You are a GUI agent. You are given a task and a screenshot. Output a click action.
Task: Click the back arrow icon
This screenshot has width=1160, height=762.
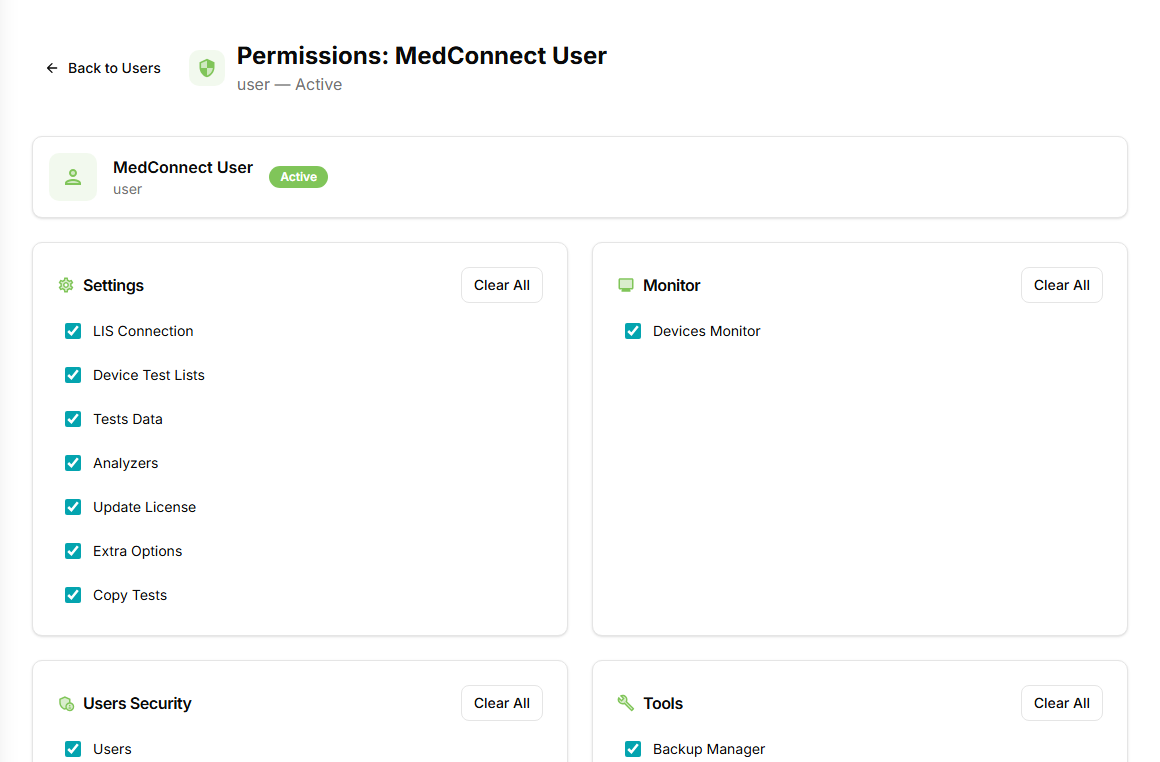click(x=52, y=68)
